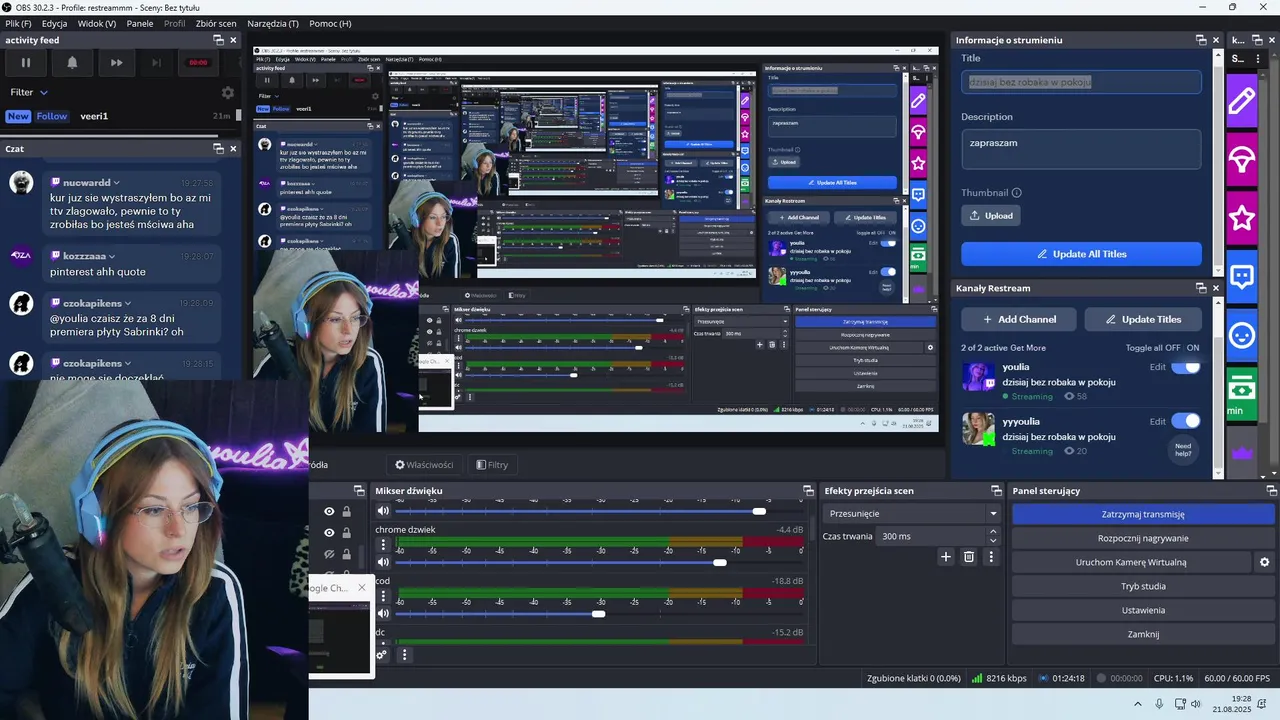Click the red 00:00 timer button
1280x720 pixels.
tap(198, 63)
